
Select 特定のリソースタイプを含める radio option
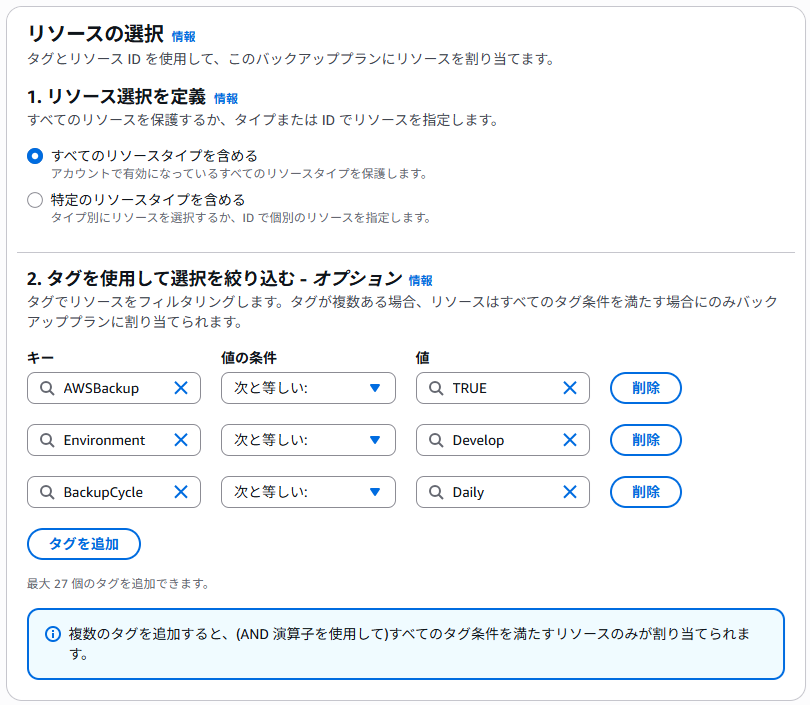click(35, 200)
